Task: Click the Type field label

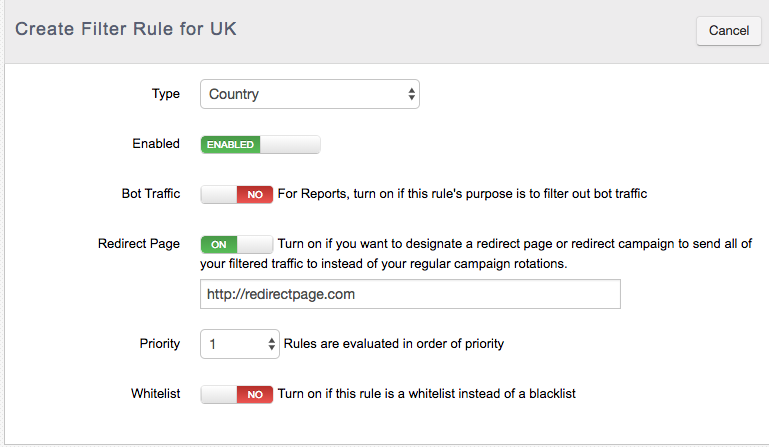Action: click(166, 94)
